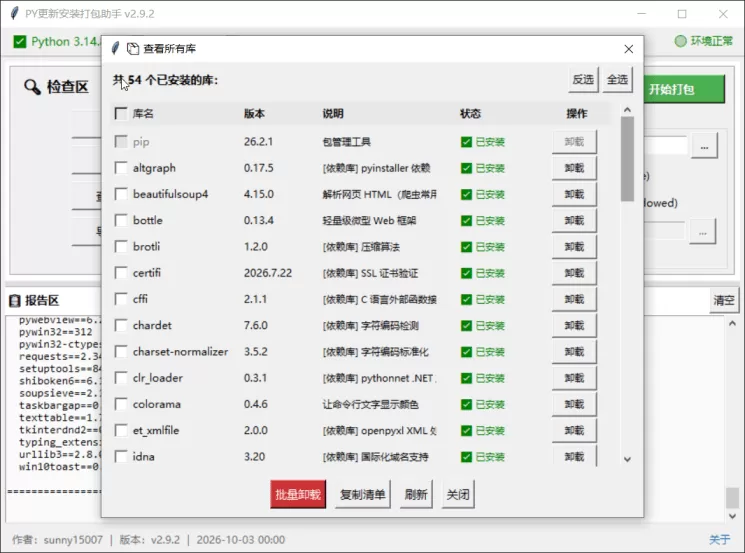
Task: Check the select-all checkbox beside 库名 header
Action: tap(121, 114)
